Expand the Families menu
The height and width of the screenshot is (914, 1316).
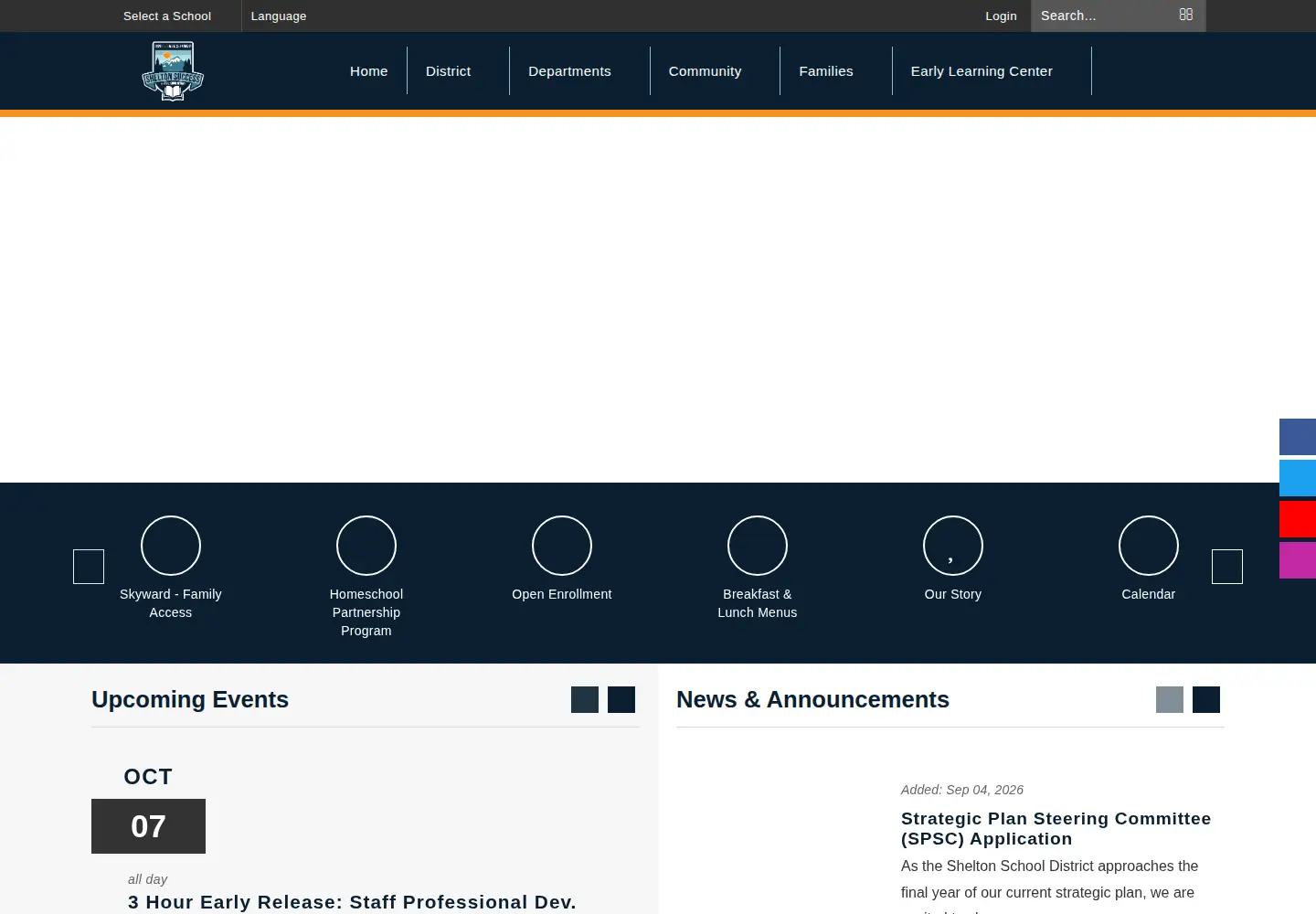tap(826, 71)
